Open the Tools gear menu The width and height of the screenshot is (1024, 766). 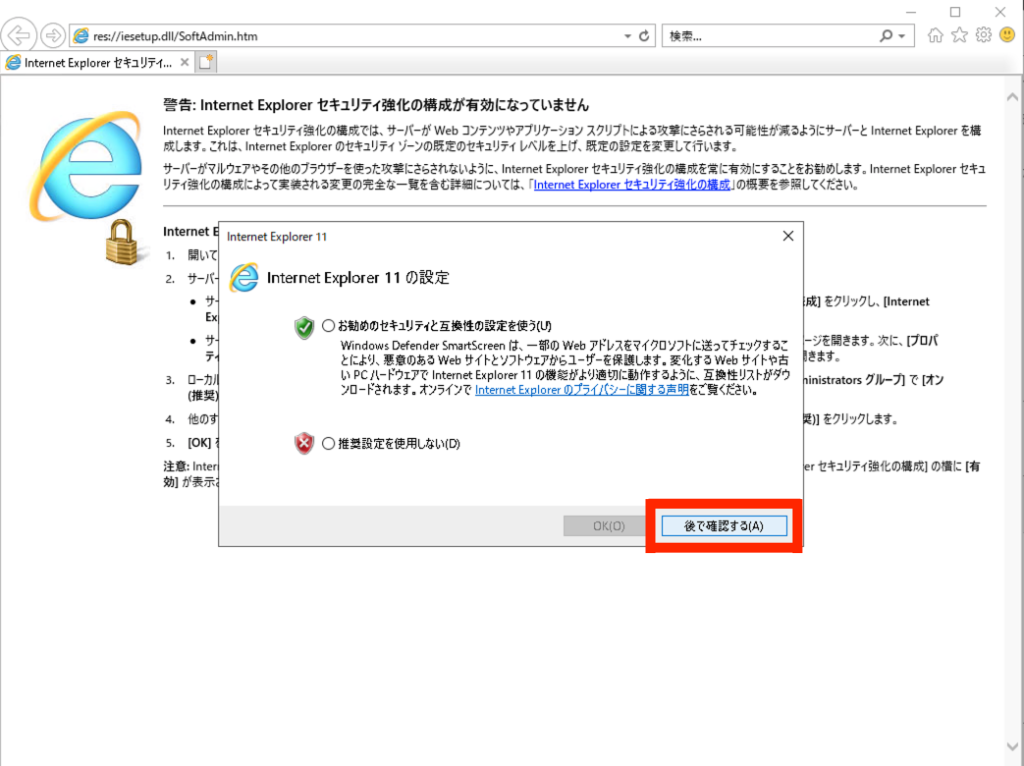pos(983,35)
